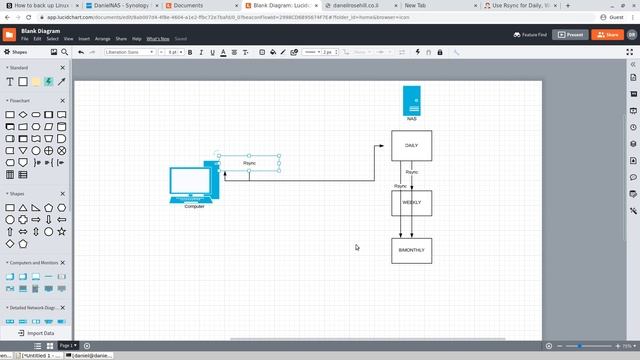This screenshot has width=640, height=360.
Task: Click the search shapes magnifier icon
Action: click(64, 52)
